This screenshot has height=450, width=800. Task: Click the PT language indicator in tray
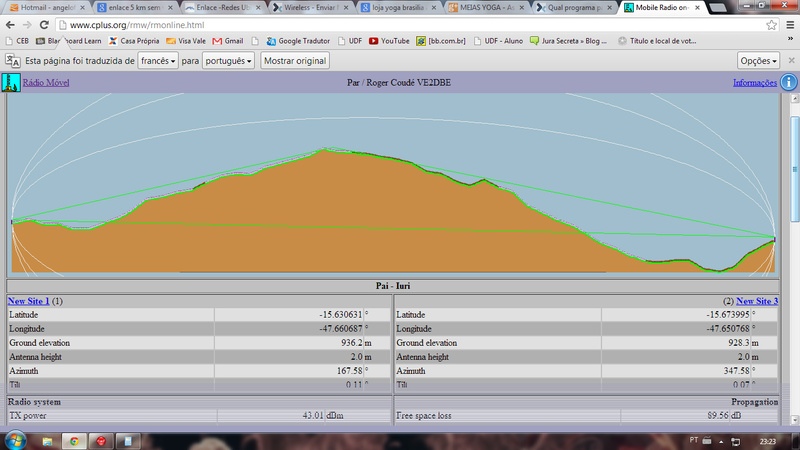[x=693, y=440]
